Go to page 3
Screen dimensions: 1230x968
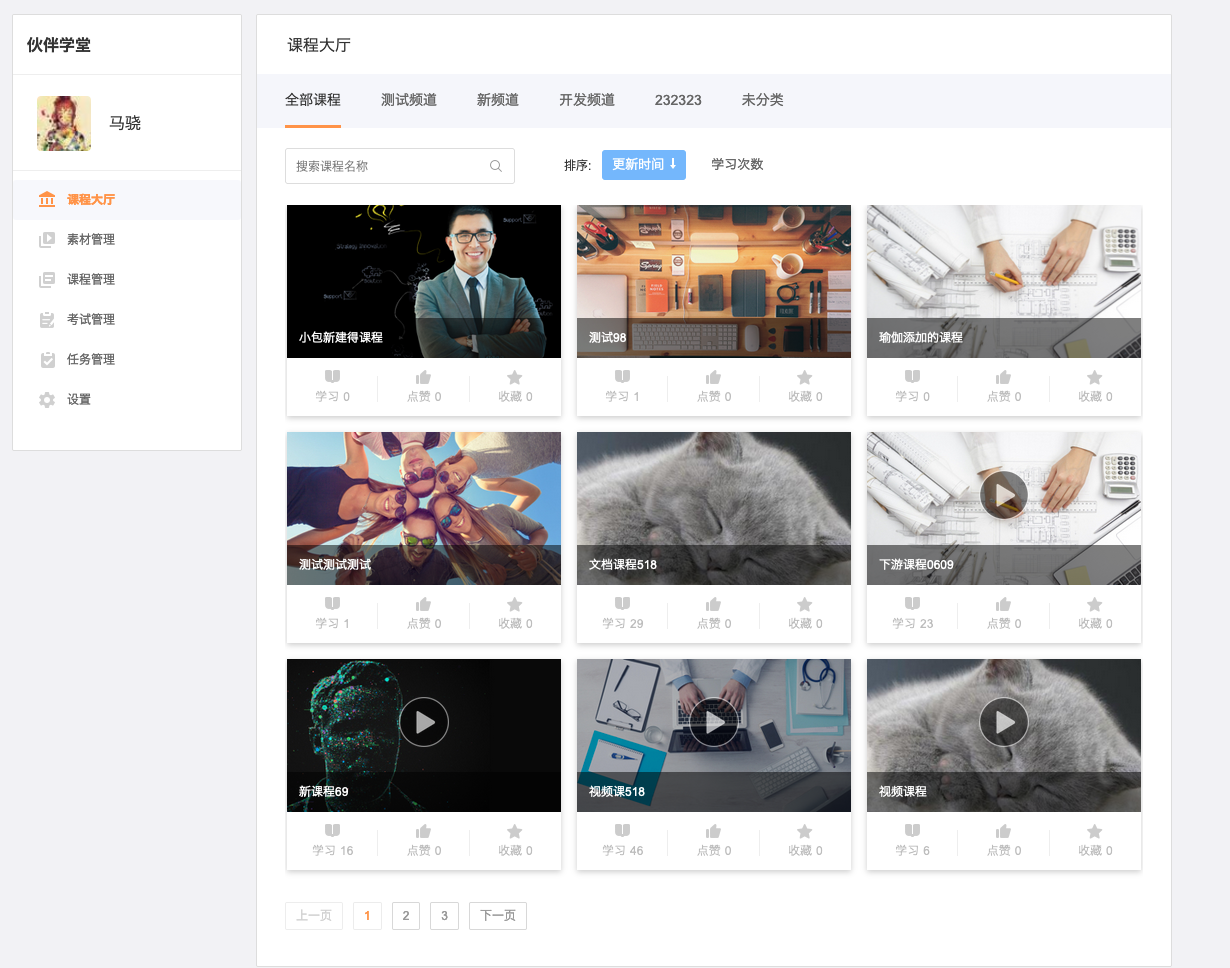point(444,916)
